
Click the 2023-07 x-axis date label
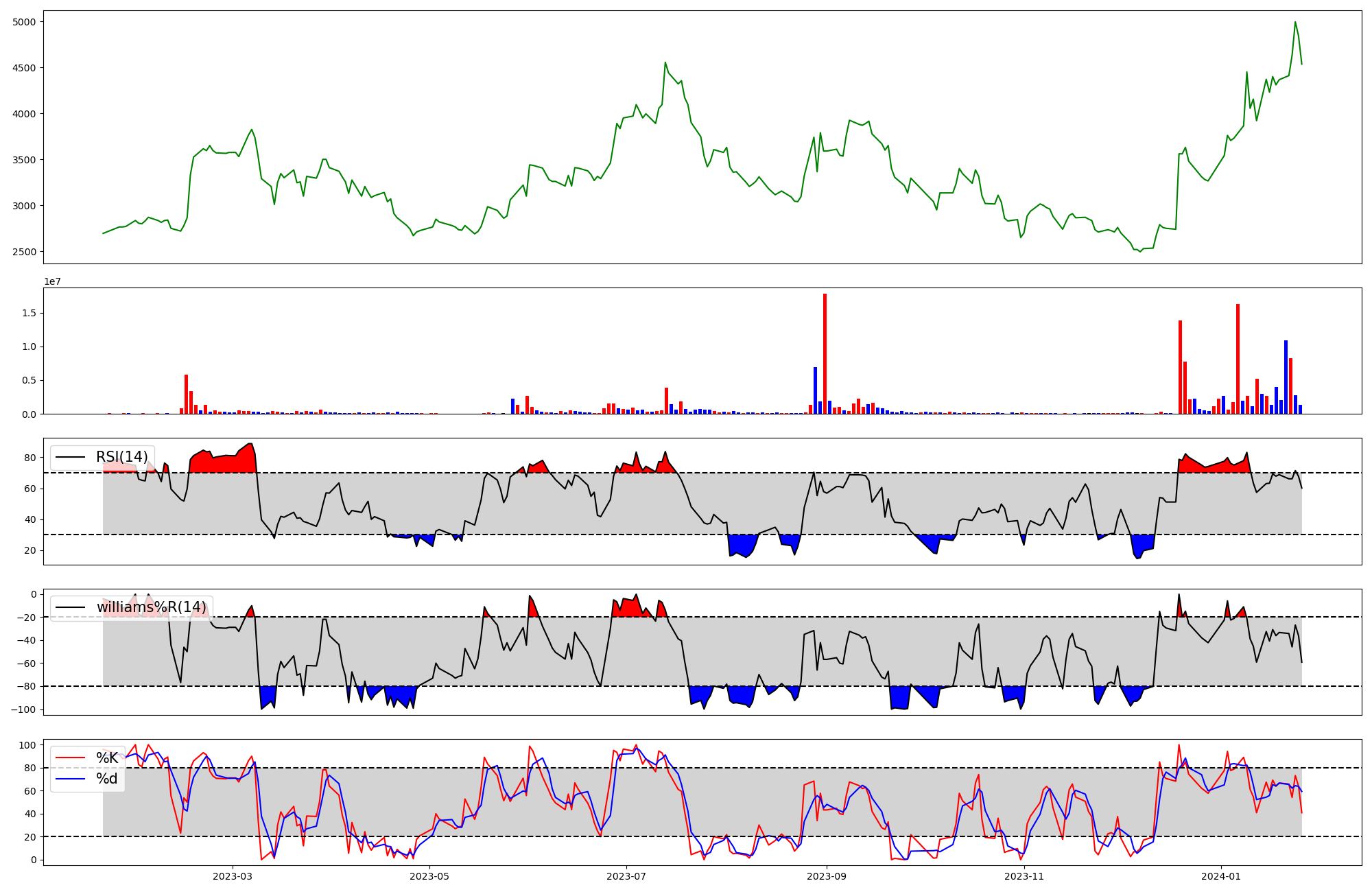coord(626,876)
